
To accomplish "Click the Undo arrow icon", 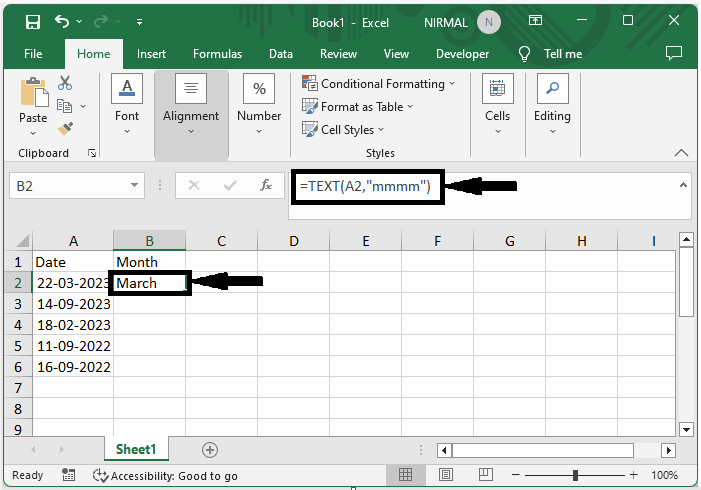I will coord(62,21).
